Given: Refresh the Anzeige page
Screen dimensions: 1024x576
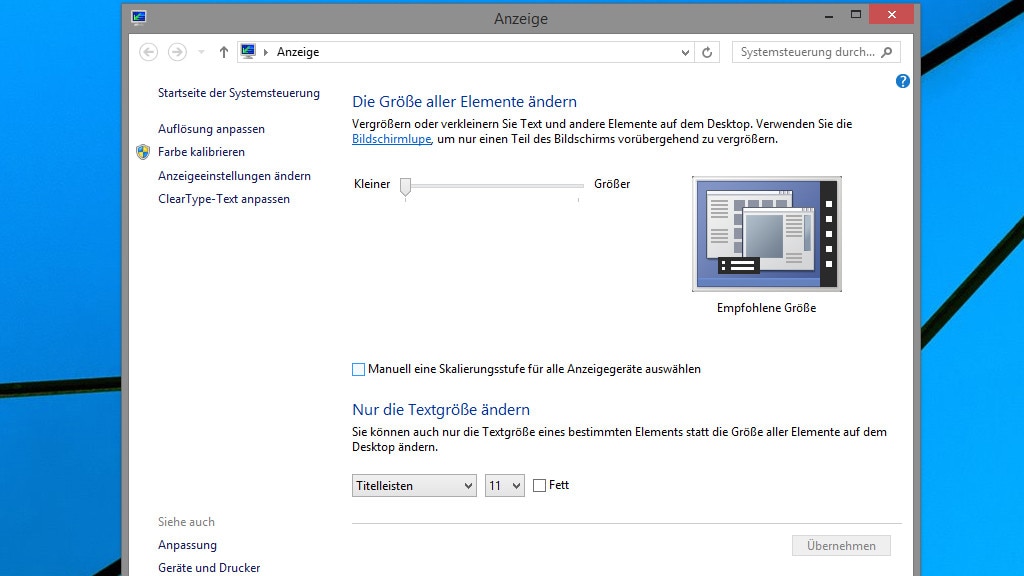Looking at the screenshot, I should point(707,52).
